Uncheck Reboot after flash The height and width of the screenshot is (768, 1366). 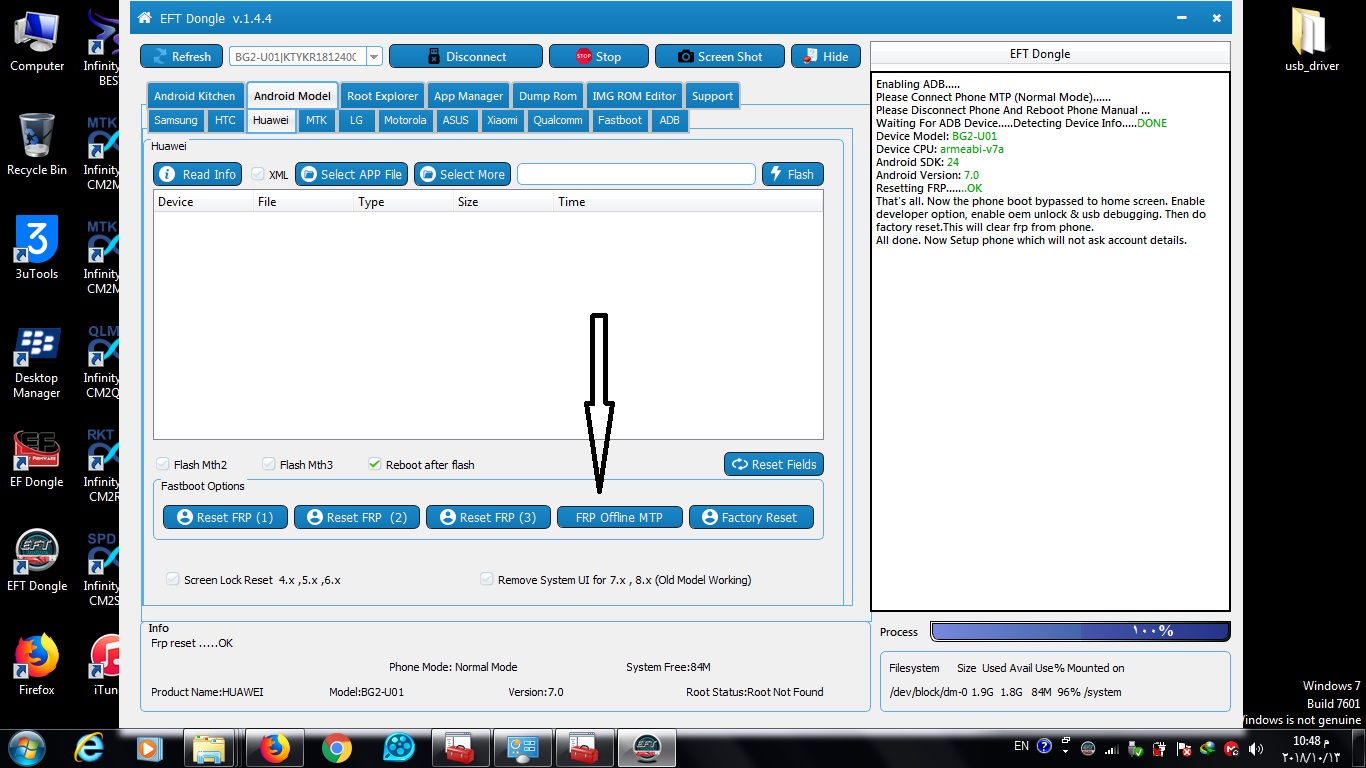pyautogui.click(x=375, y=464)
